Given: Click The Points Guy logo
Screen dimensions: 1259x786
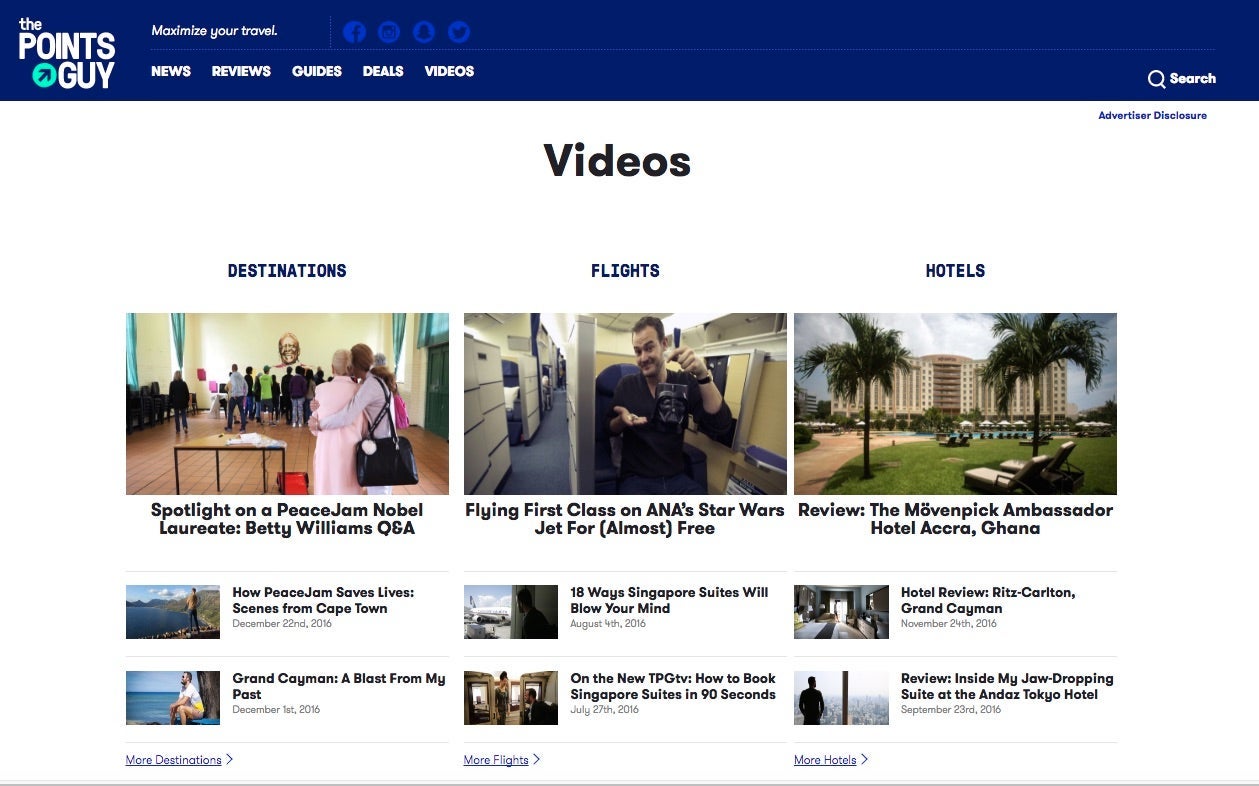Looking at the screenshot, I should click(x=67, y=53).
